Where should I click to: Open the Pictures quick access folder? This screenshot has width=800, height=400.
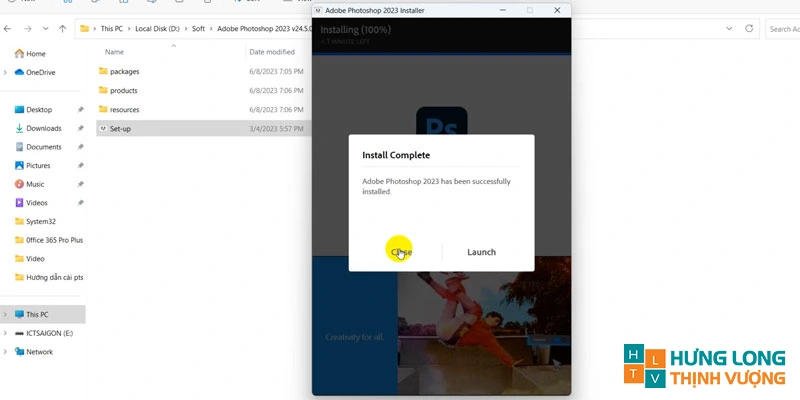(x=38, y=166)
